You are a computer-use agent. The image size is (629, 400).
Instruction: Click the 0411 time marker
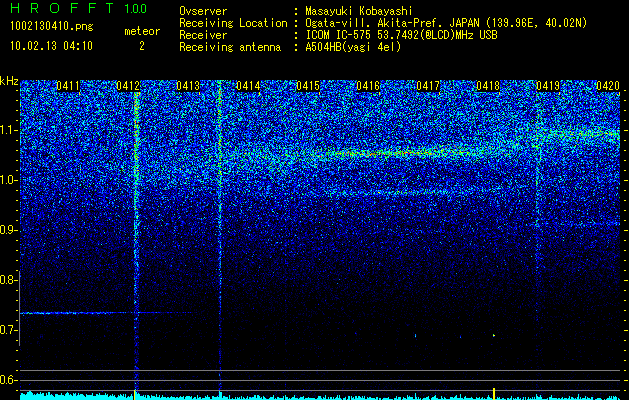click(x=68, y=86)
